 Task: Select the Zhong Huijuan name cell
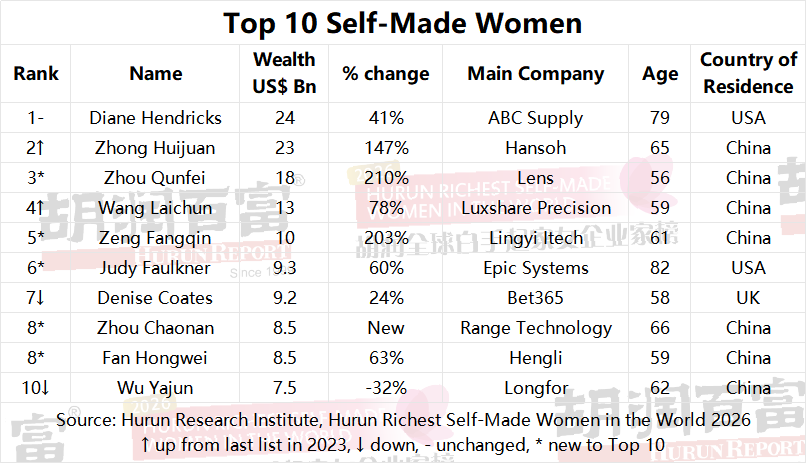coord(156,148)
